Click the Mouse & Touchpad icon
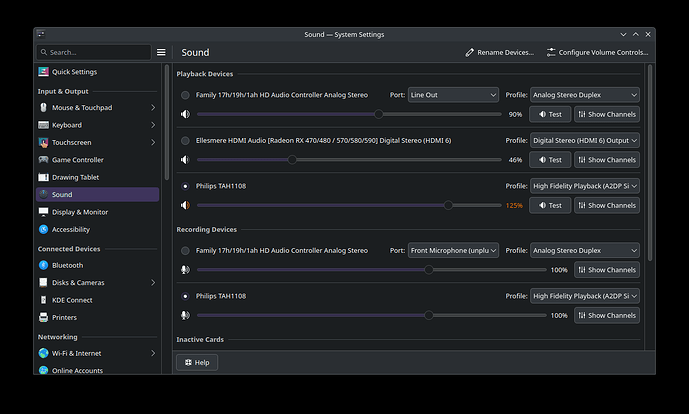This screenshot has height=414, width=689. tap(44, 108)
